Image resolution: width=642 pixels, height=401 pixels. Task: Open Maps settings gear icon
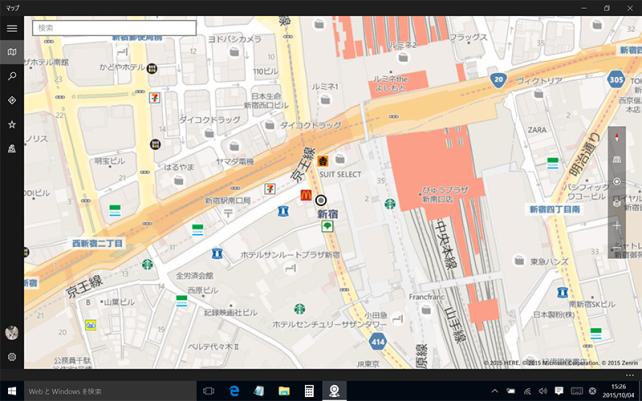click(x=12, y=357)
